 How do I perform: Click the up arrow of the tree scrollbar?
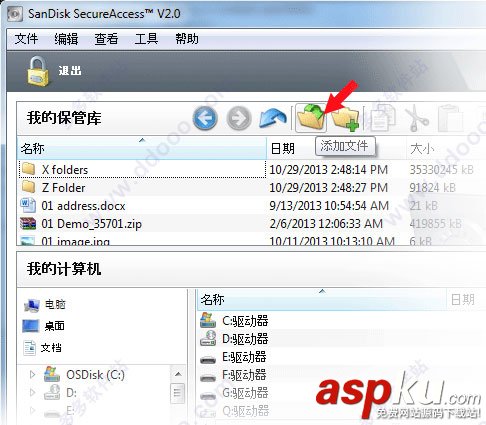(178, 374)
